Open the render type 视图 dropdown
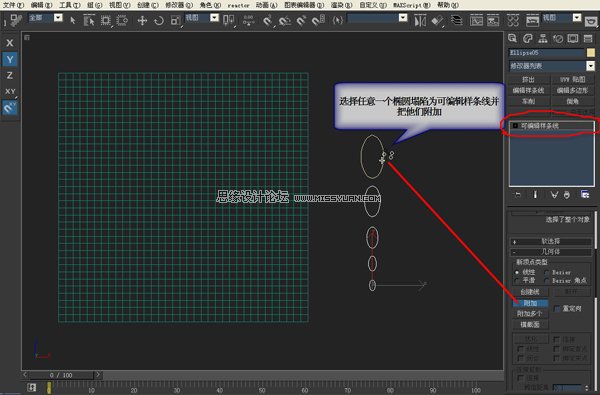This screenshot has width=600, height=395. pos(577,18)
